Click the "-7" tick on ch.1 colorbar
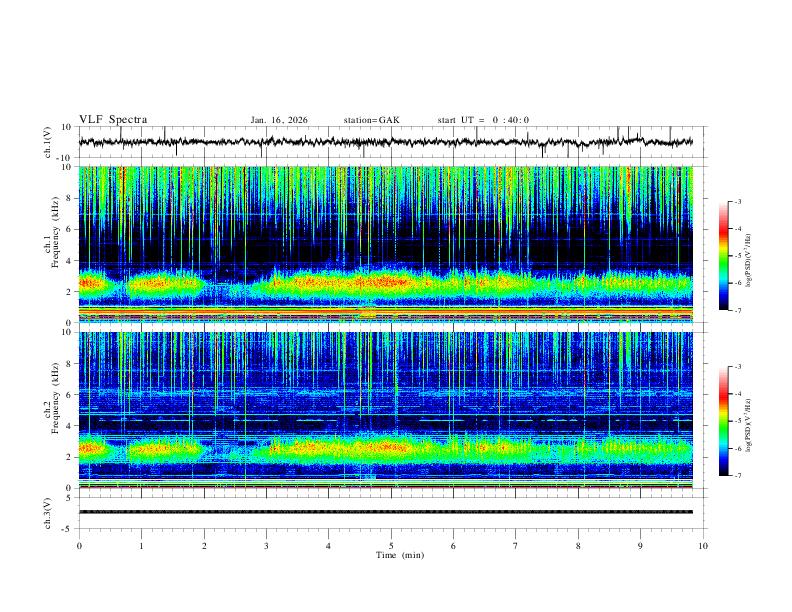Image resolution: width=792 pixels, height=612 pixels. point(737,310)
